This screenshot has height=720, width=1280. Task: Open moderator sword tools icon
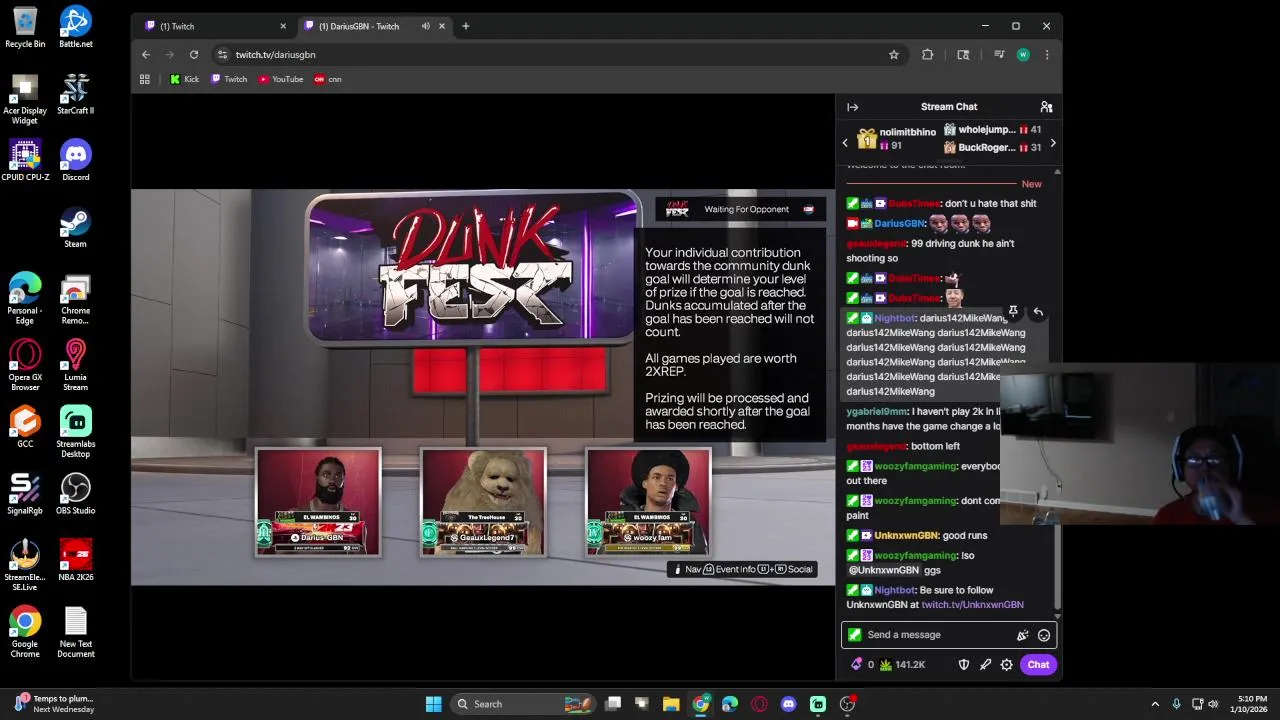pyautogui.click(x=985, y=664)
